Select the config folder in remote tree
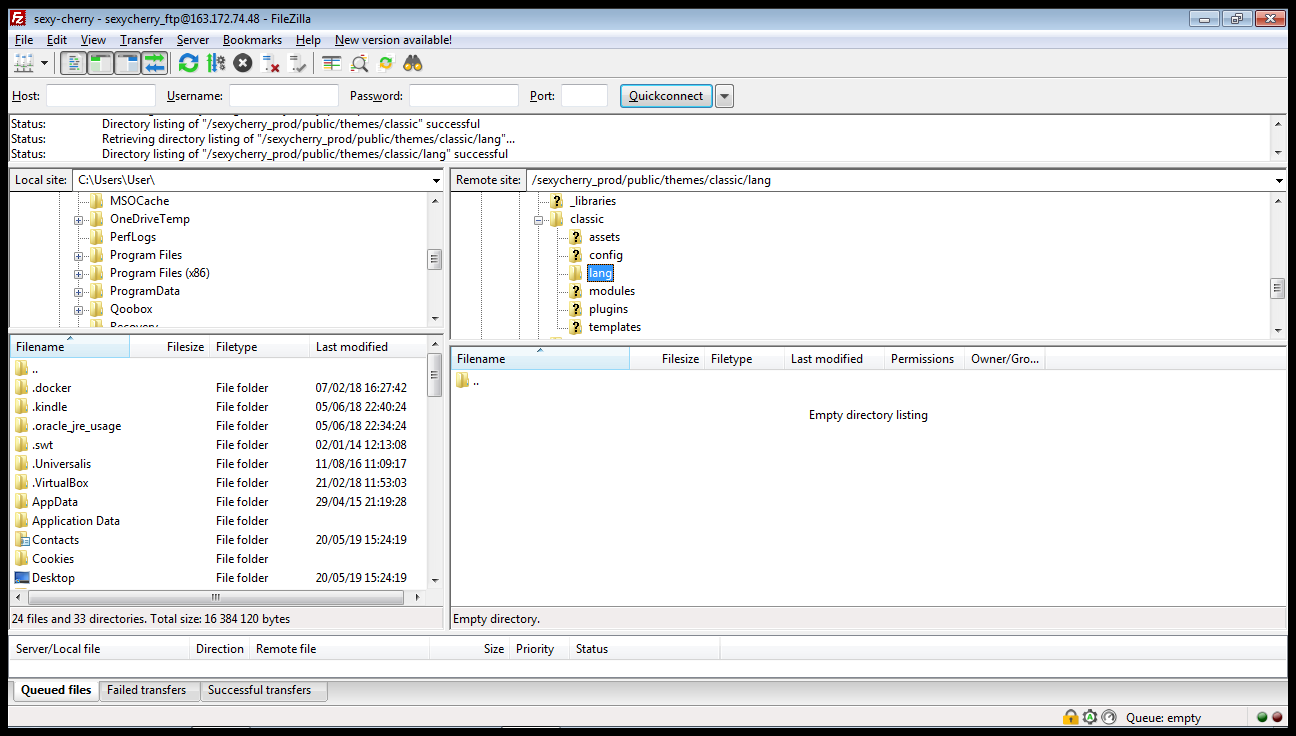The image size is (1296, 736). tap(605, 255)
